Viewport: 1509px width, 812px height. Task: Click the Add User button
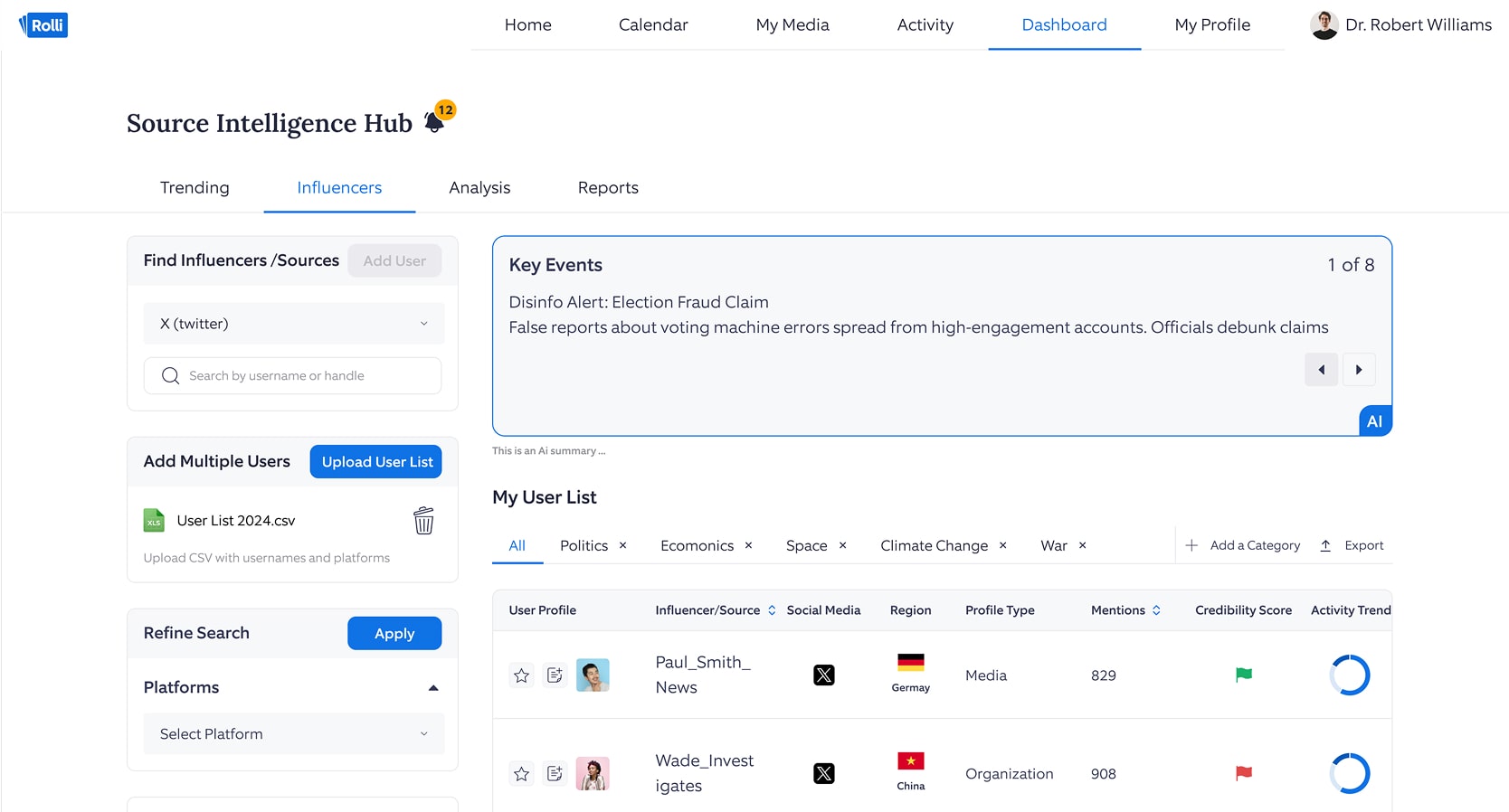(394, 260)
